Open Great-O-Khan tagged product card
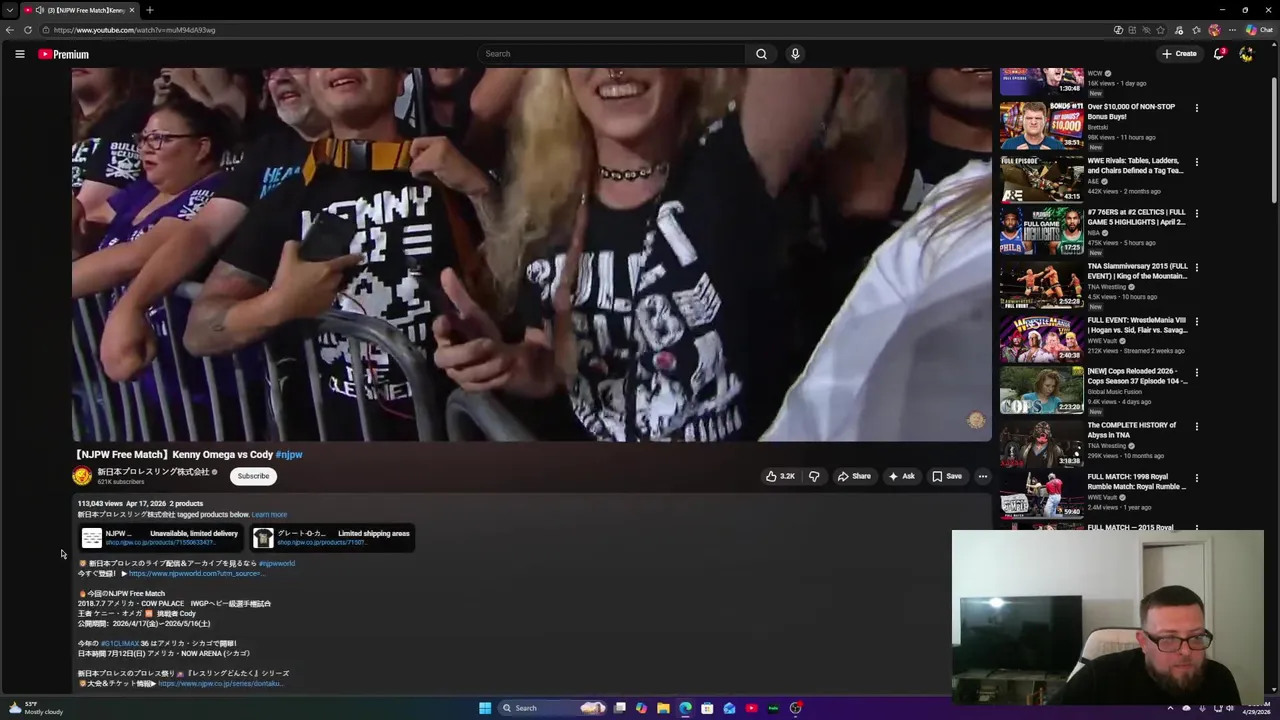 point(333,538)
